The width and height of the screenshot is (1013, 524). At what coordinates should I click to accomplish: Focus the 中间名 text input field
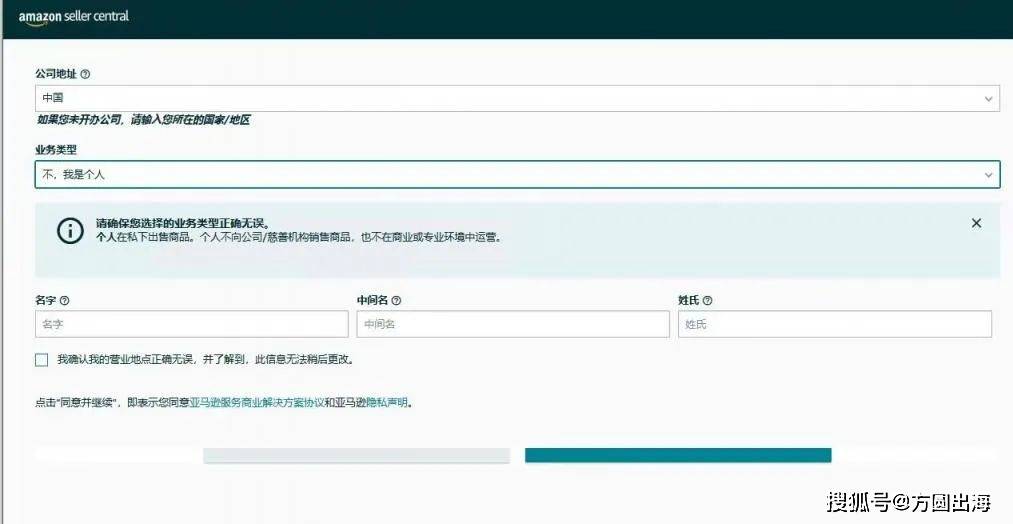tap(513, 324)
